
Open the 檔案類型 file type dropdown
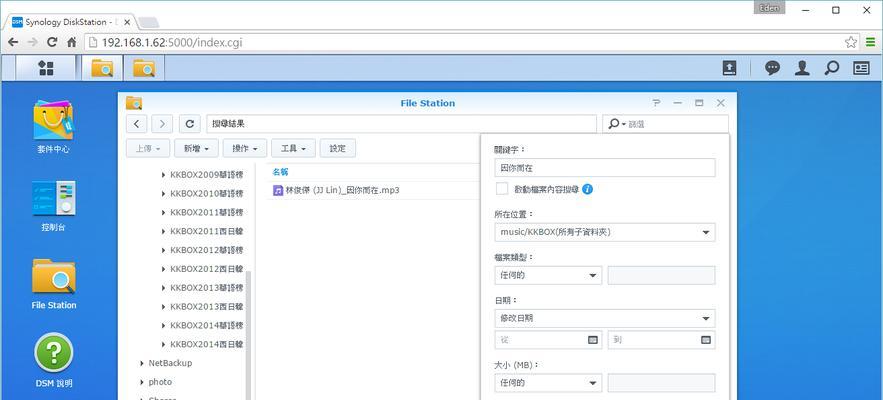pos(548,275)
